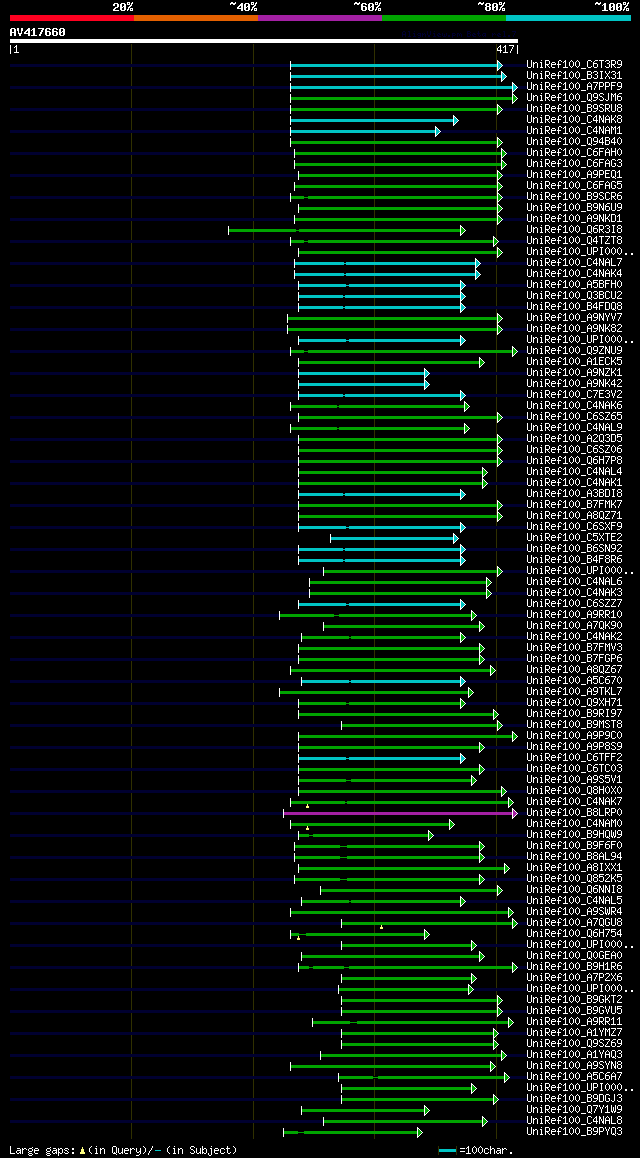Select the UniRef100_C6SZZ7 label
Screen dimensions: 640x1158
[x=574, y=604]
